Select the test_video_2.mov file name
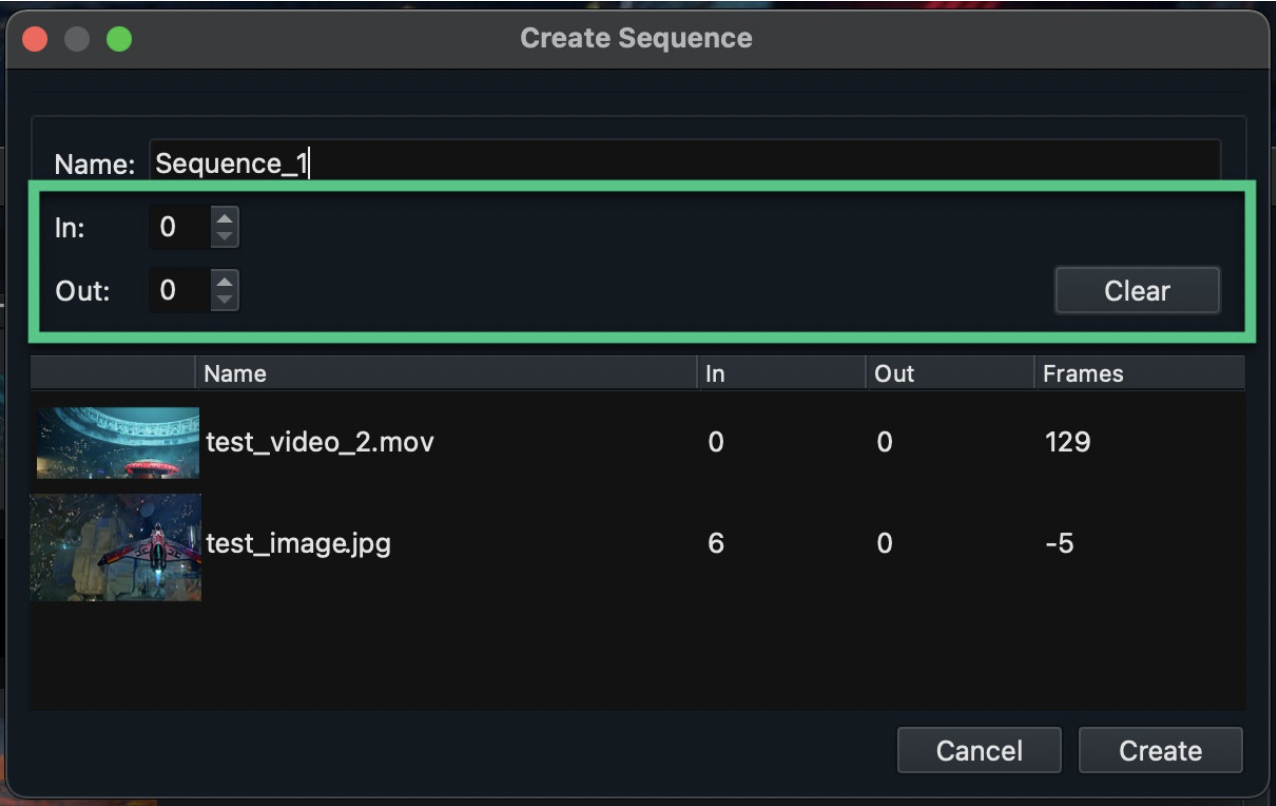 (x=320, y=441)
